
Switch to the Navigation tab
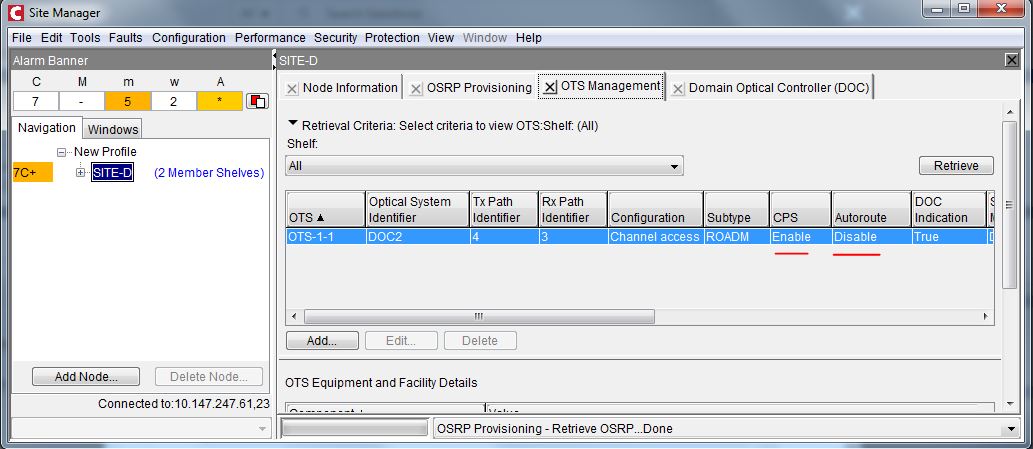click(47, 128)
